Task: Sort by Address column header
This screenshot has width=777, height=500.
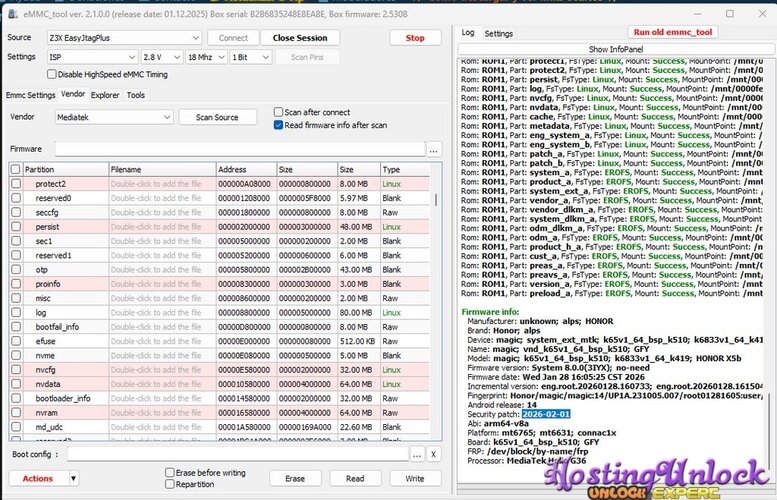Action: 246,169
